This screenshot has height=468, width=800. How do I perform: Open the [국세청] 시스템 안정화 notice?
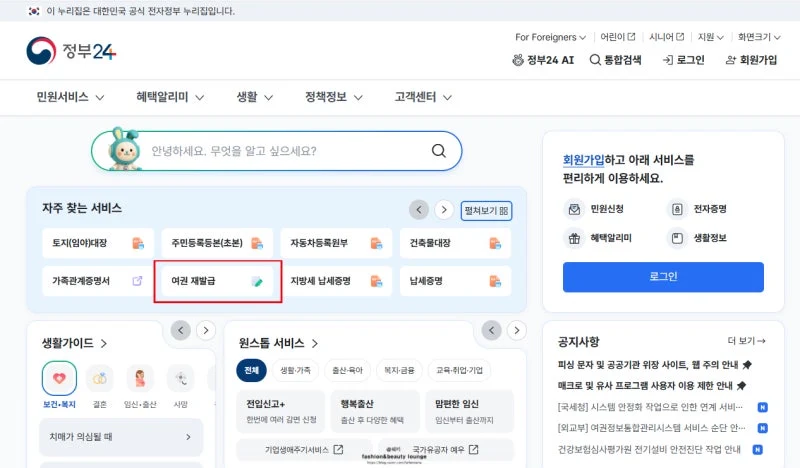pyautogui.click(x=651, y=407)
